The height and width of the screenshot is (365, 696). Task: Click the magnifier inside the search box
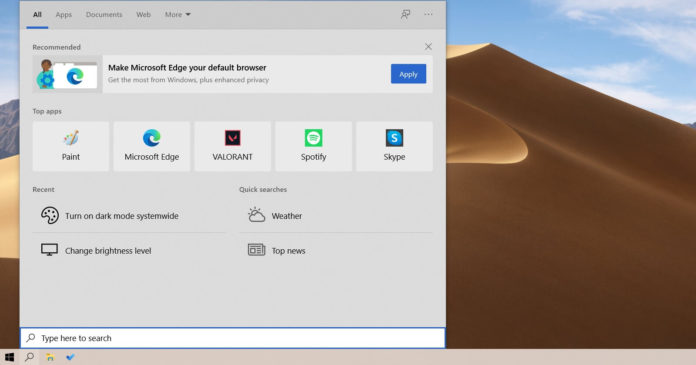tap(31, 338)
